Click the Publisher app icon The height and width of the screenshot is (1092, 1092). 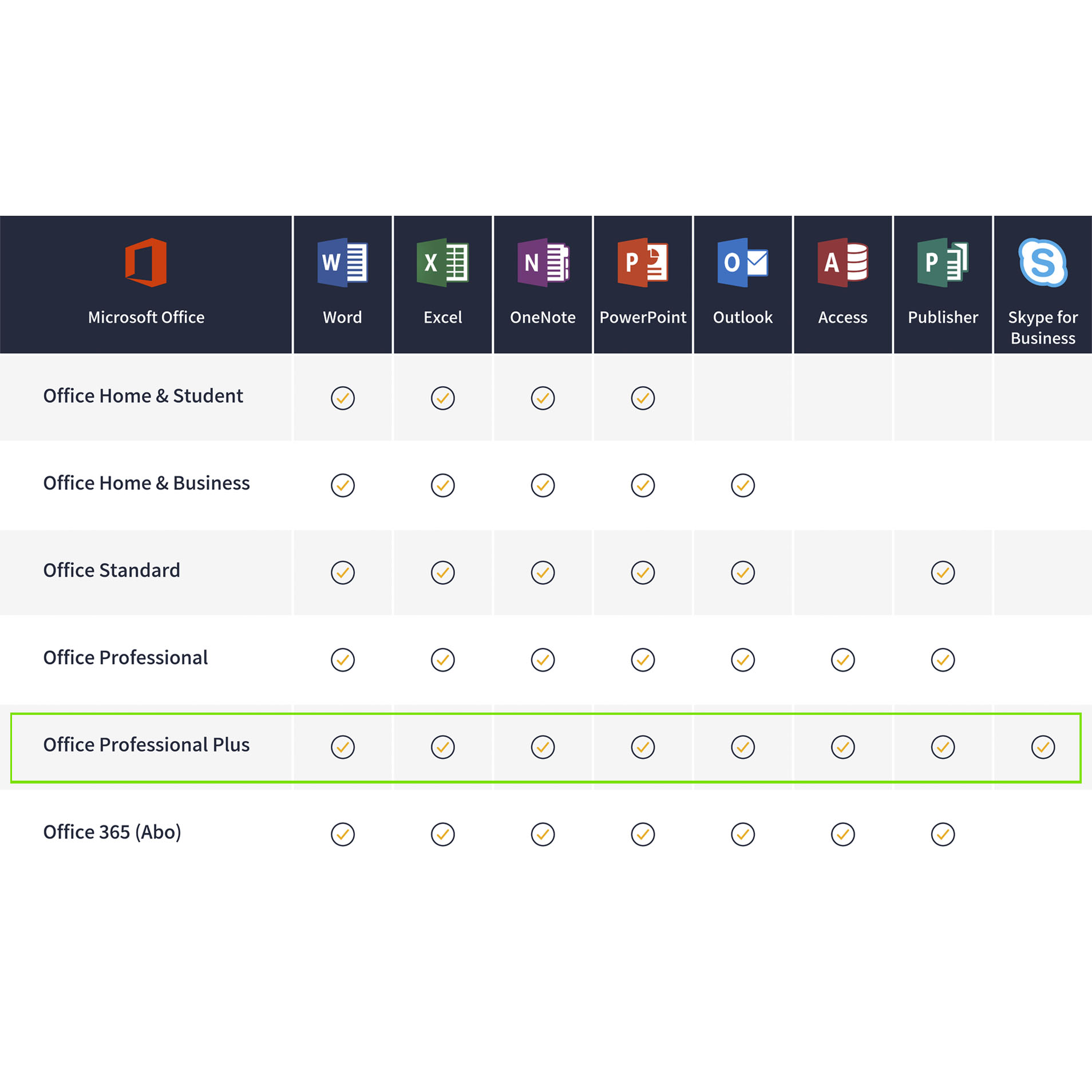click(x=943, y=262)
